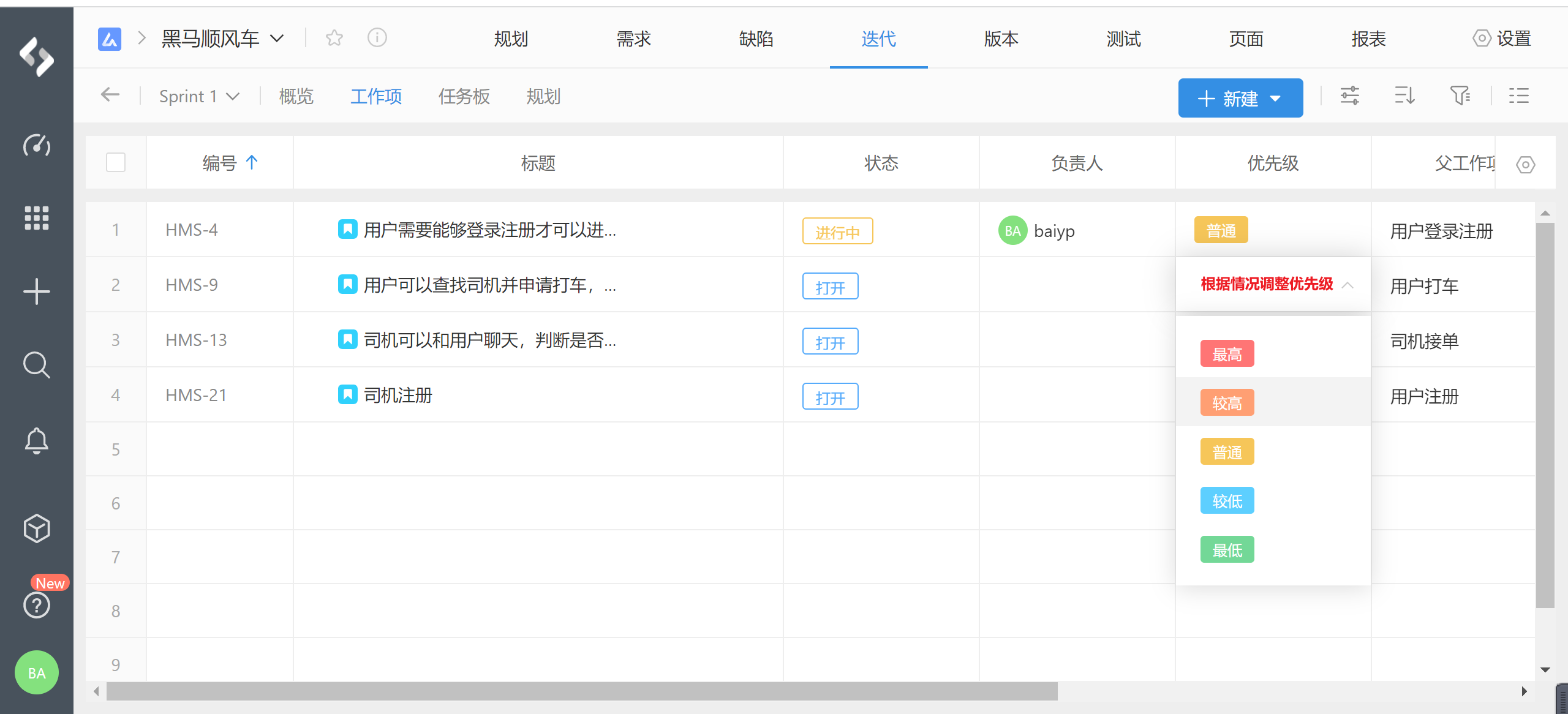This screenshot has height=714, width=1568.
Task: Choose the 较高 priority color tag
Action: tap(1227, 403)
